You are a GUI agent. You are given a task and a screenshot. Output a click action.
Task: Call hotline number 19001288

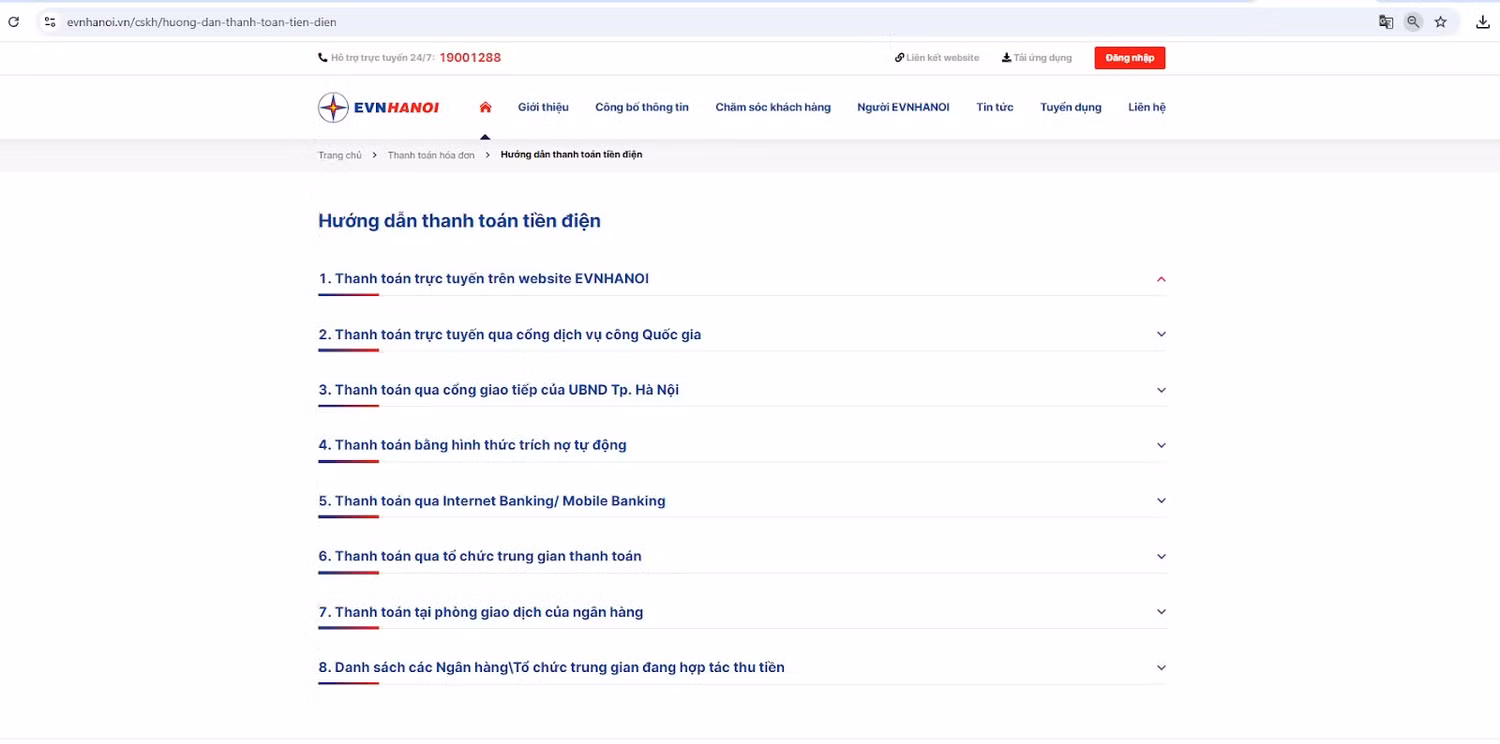tap(470, 58)
